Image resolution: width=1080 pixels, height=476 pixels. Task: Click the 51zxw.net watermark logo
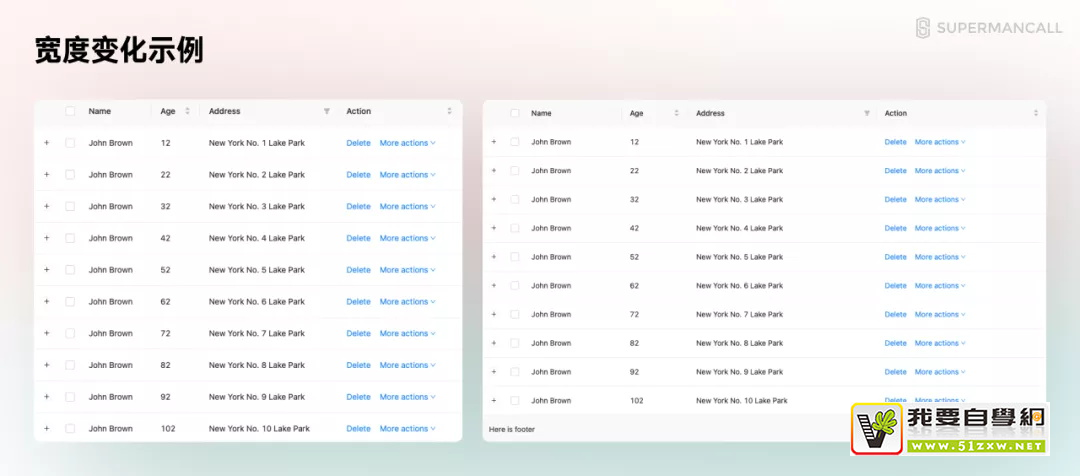[946, 428]
